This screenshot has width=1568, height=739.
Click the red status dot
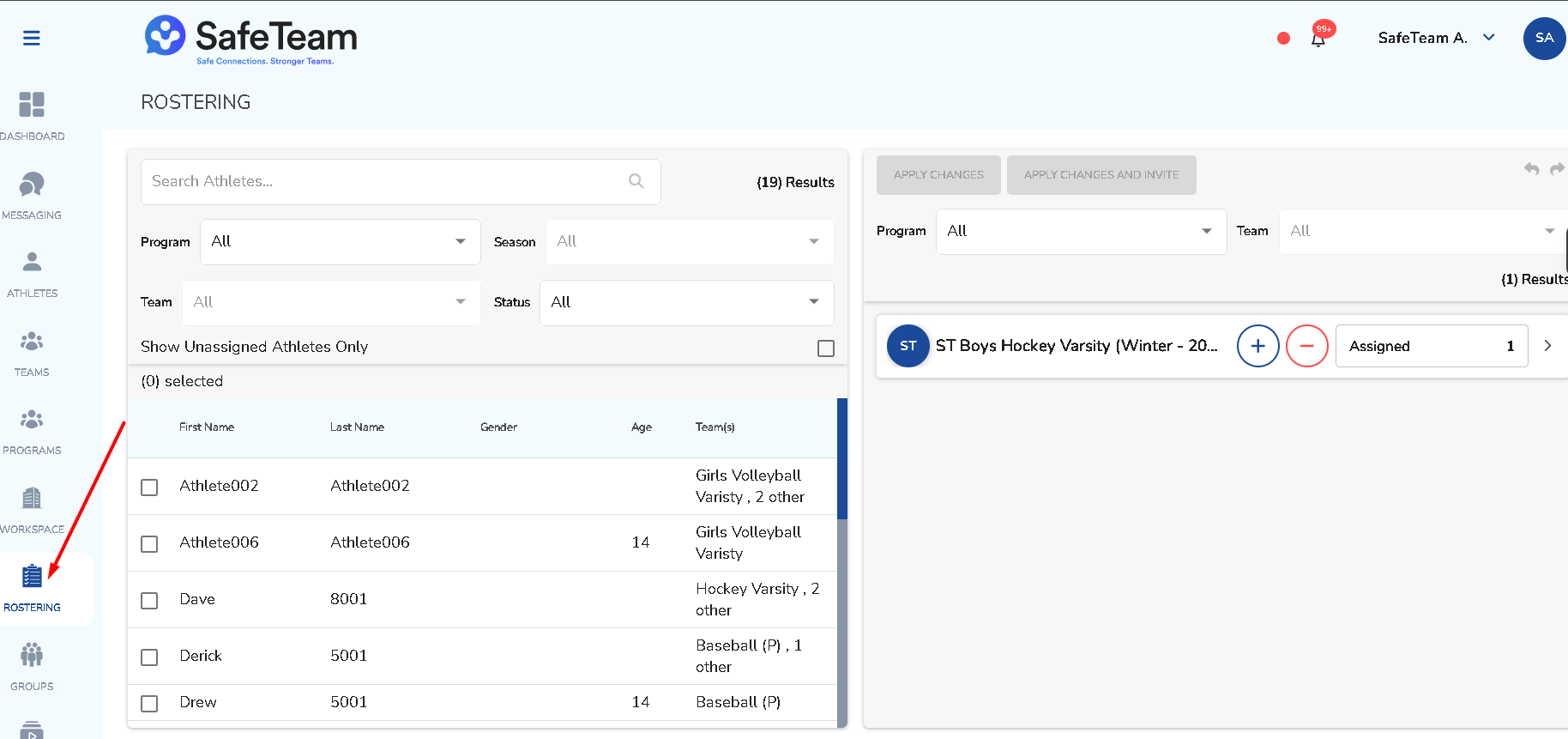1283,38
